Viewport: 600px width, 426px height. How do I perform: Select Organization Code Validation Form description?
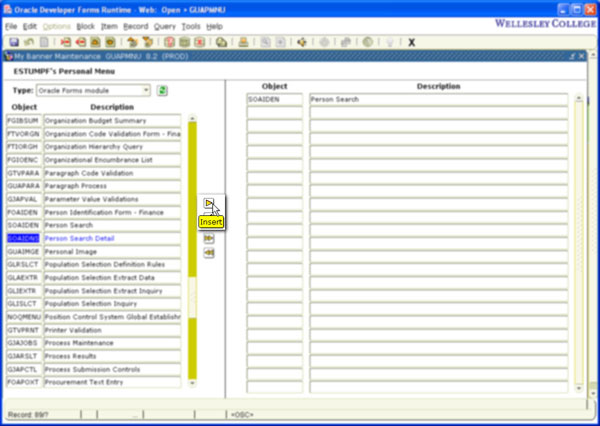[x=112, y=134]
